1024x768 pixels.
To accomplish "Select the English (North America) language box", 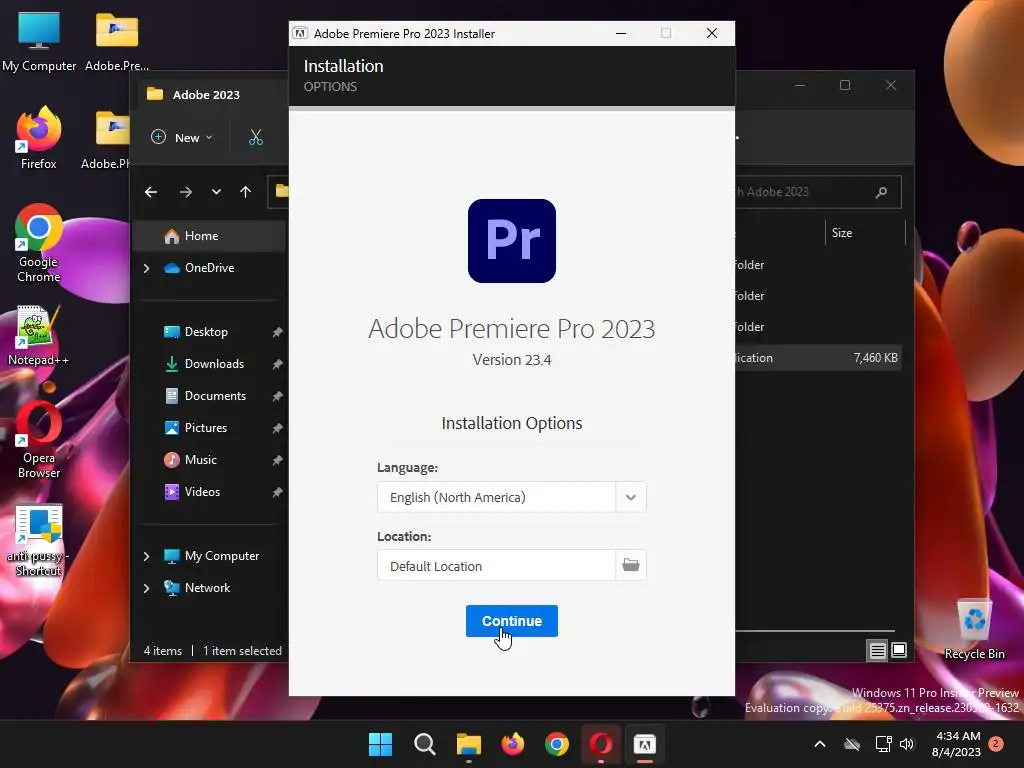I will [x=496, y=497].
